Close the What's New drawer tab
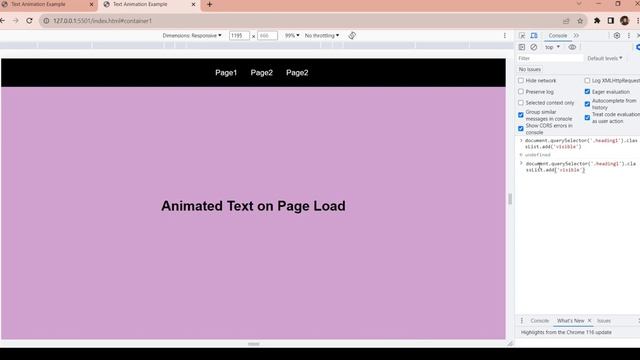This screenshot has height=360, width=640. (589, 321)
